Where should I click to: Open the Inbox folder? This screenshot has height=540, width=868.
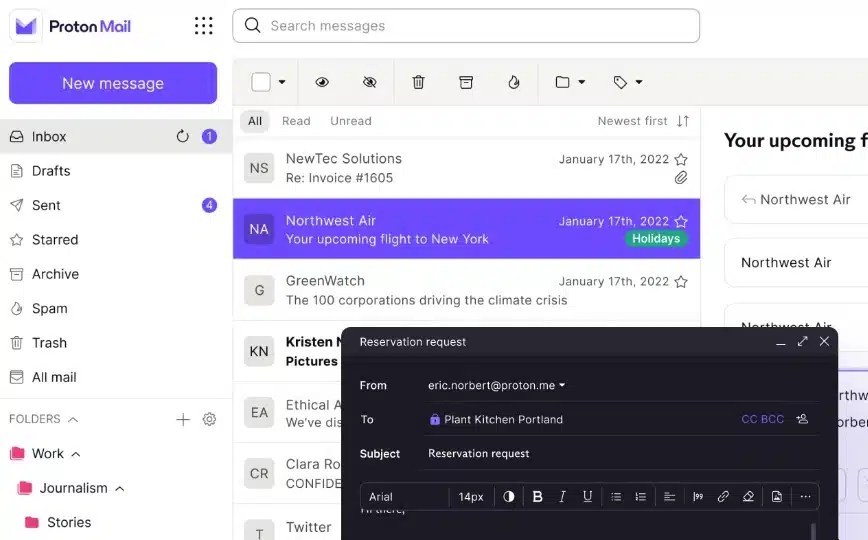click(x=49, y=136)
